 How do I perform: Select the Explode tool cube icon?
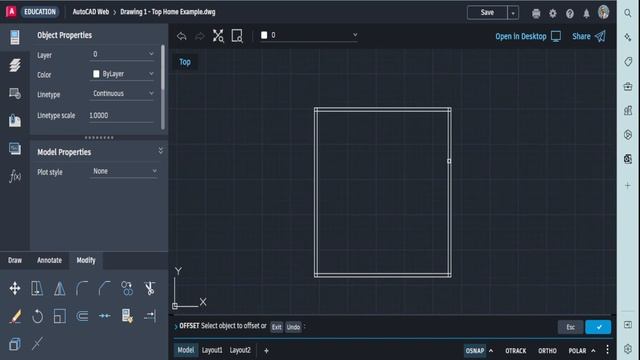click(x=15, y=344)
